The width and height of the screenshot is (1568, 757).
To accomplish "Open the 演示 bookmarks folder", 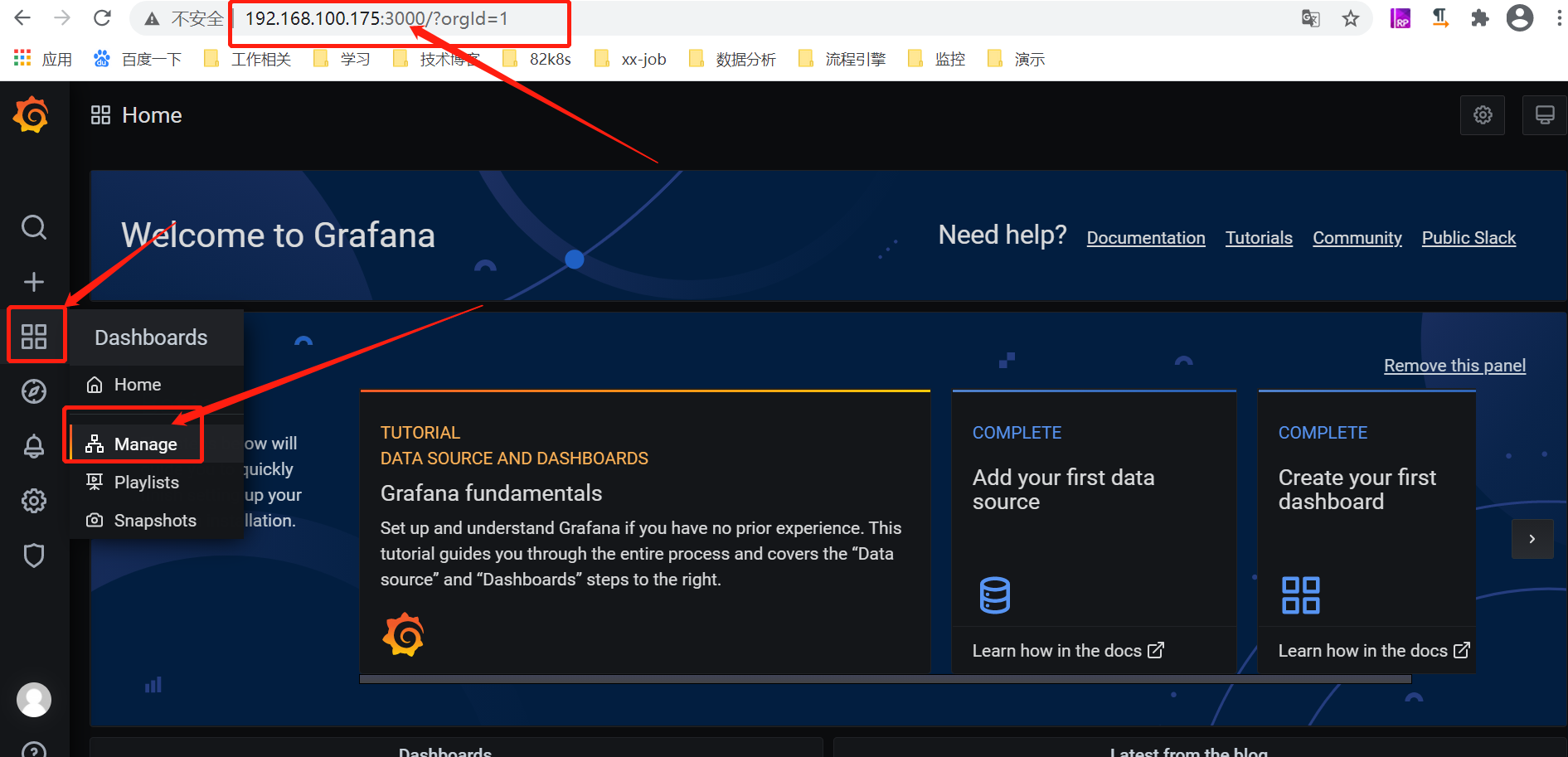I will pos(1017,59).
